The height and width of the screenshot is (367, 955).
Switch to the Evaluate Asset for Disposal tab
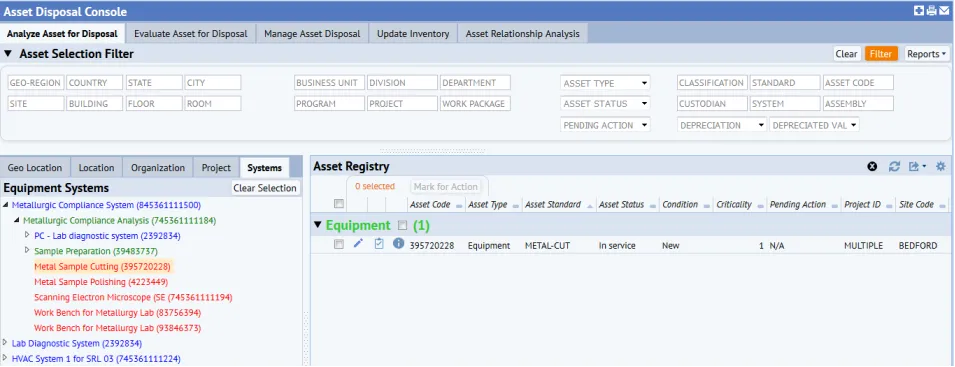191,33
